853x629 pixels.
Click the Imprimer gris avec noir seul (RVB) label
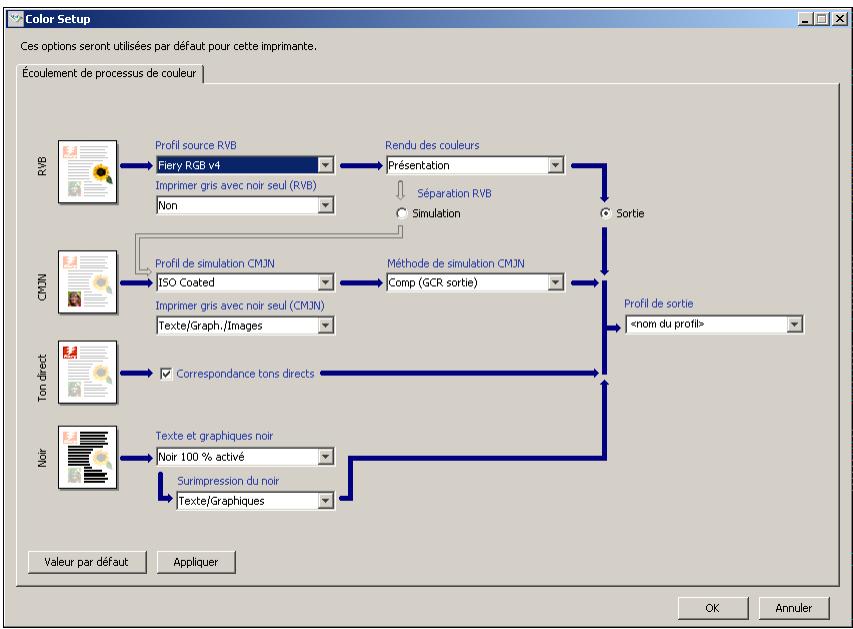click(236, 186)
